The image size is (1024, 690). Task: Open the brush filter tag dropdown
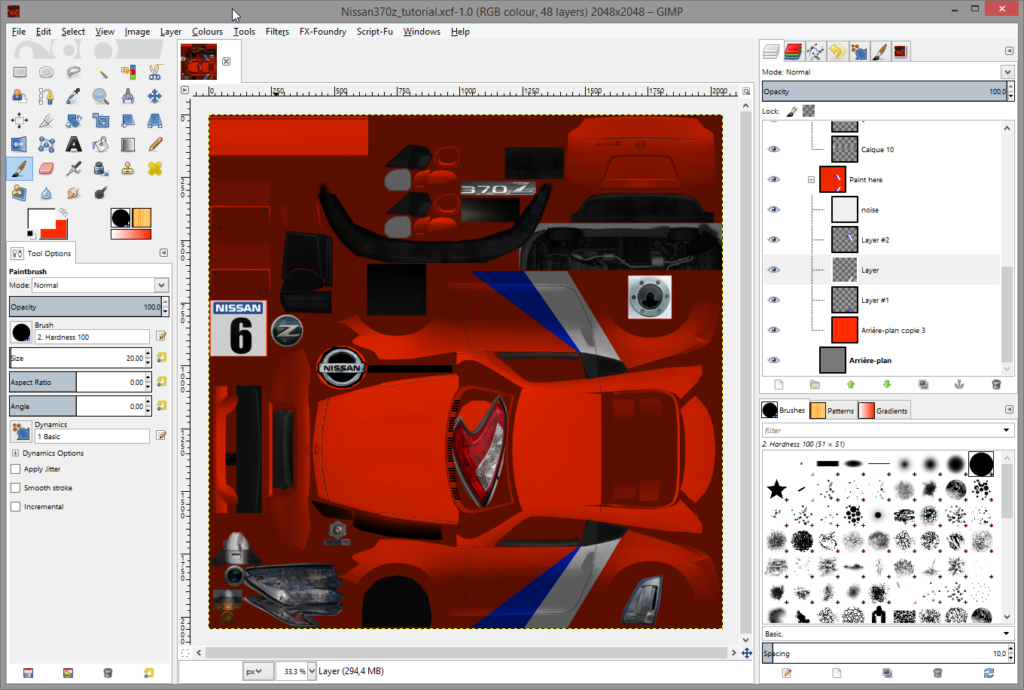pyautogui.click(x=1006, y=431)
